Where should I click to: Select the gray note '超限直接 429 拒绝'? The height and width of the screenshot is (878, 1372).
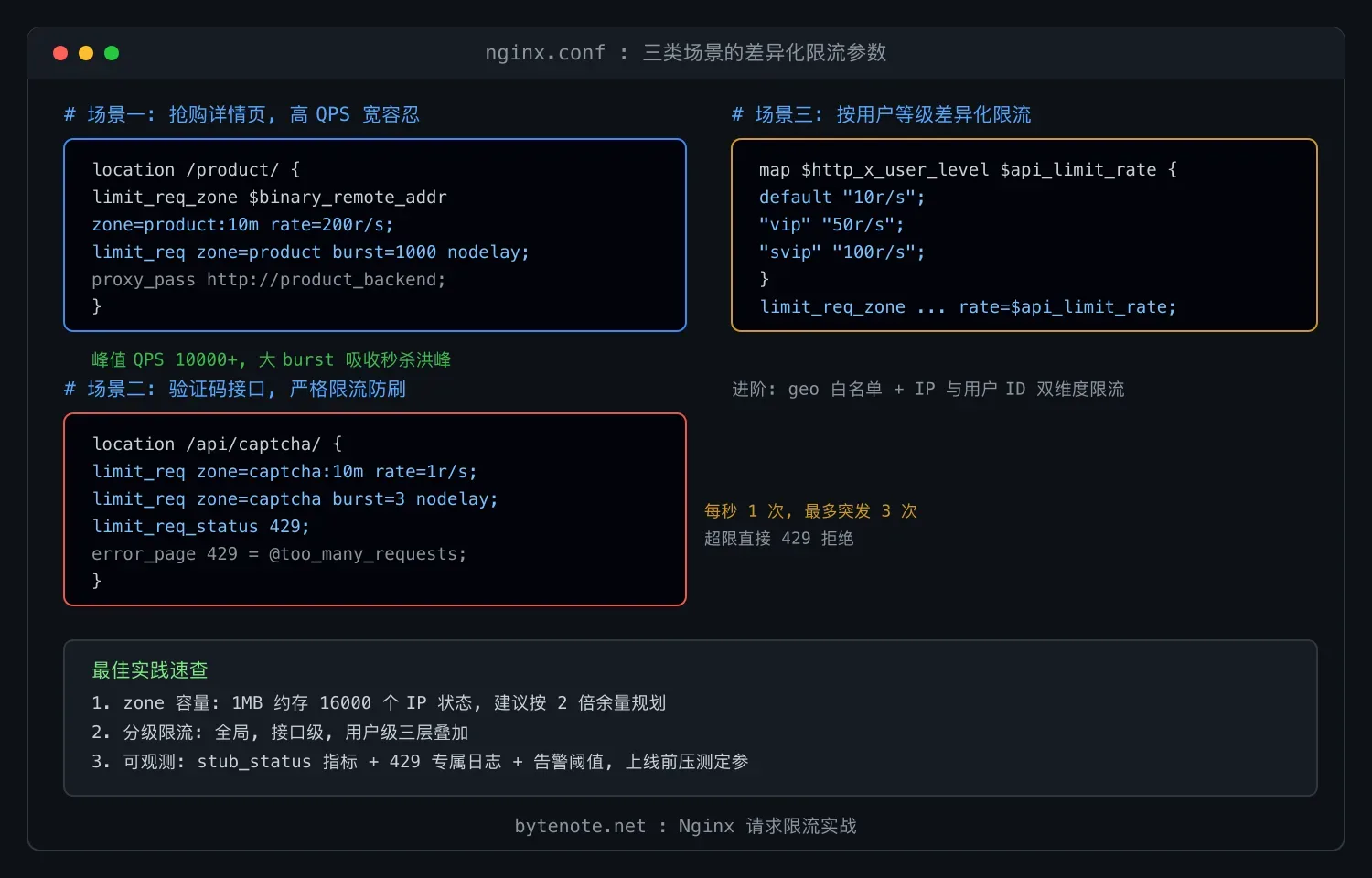[x=779, y=538]
